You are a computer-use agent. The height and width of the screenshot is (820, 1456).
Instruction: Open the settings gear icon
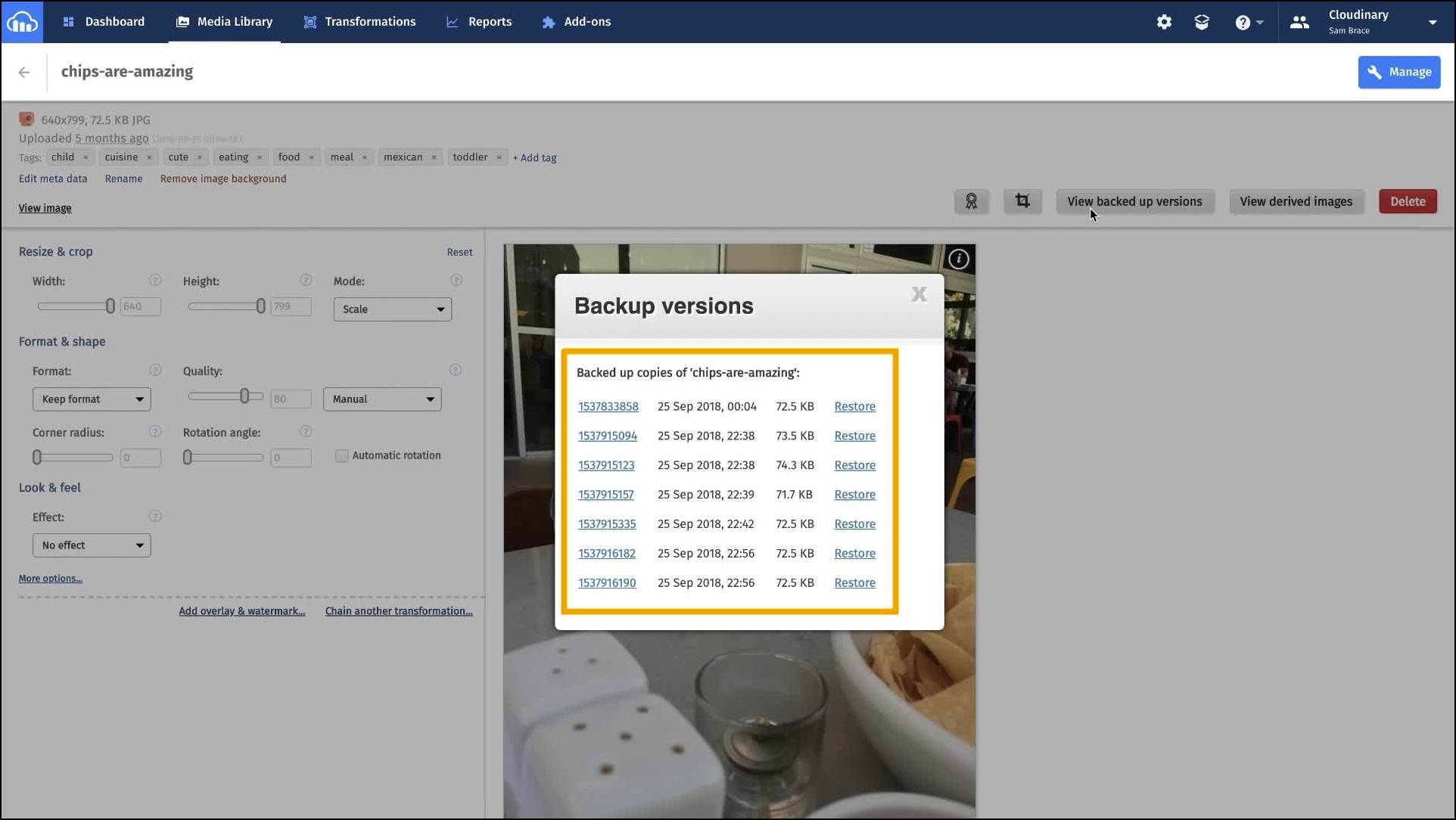click(1164, 22)
